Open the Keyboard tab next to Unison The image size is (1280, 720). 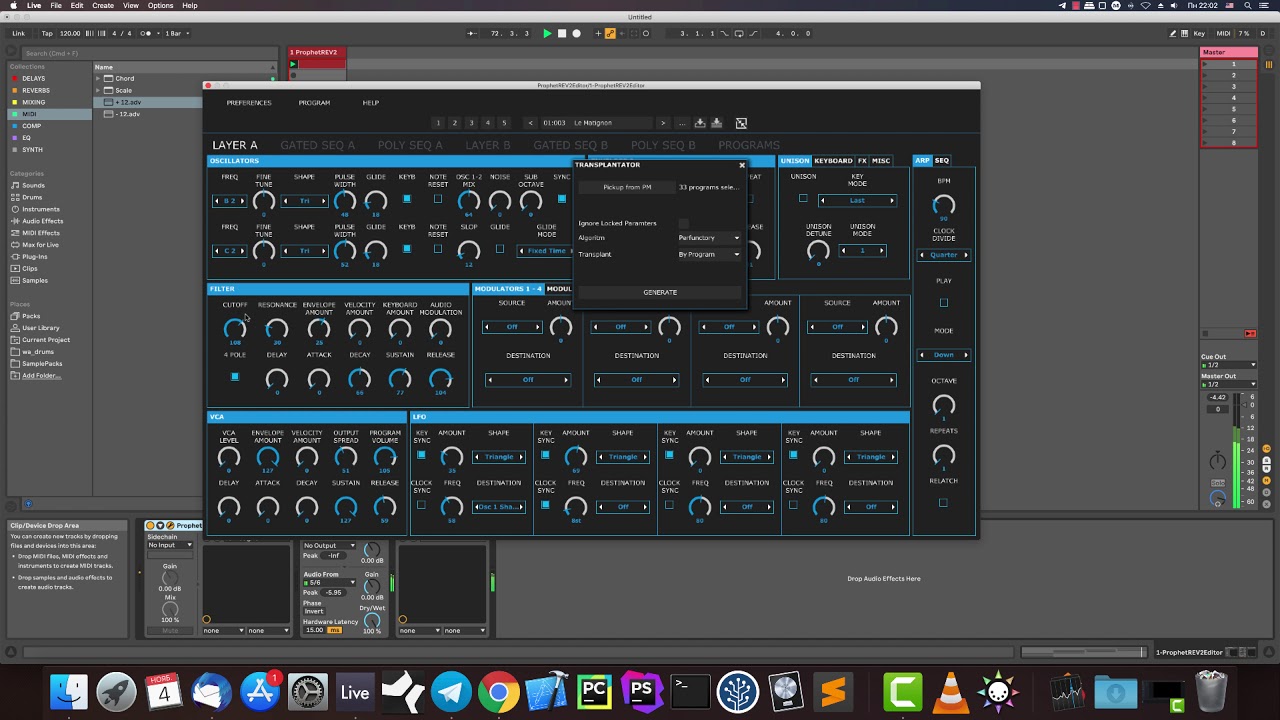coord(833,161)
